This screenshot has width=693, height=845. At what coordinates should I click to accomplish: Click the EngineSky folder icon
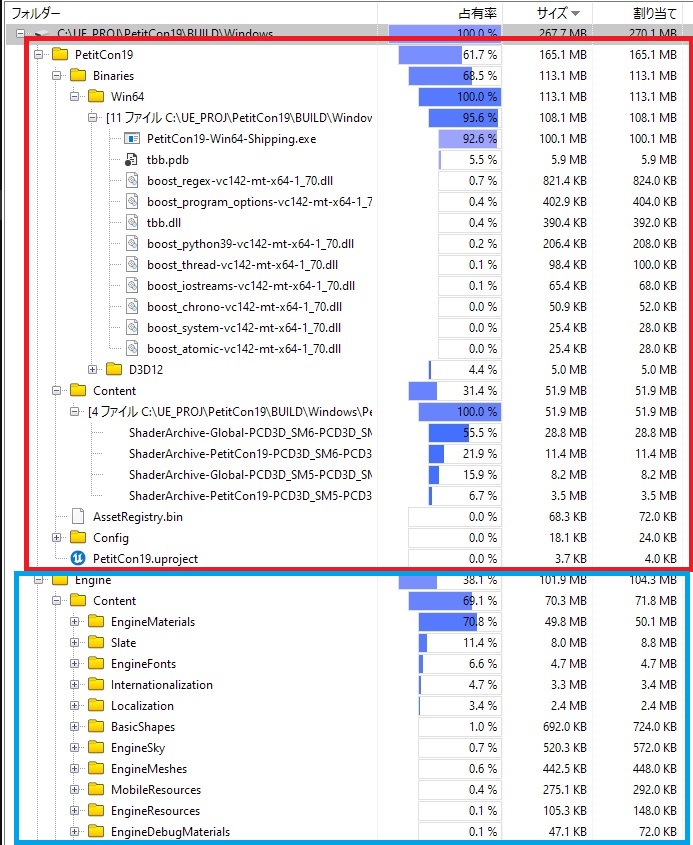click(x=96, y=747)
